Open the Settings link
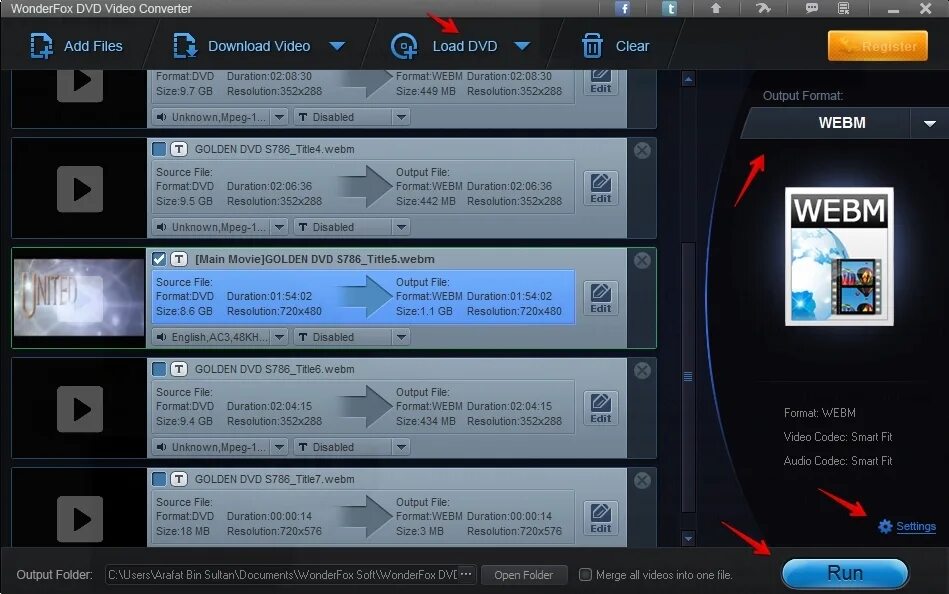Viewport: 949px width, 594px height. pos(916,526)
